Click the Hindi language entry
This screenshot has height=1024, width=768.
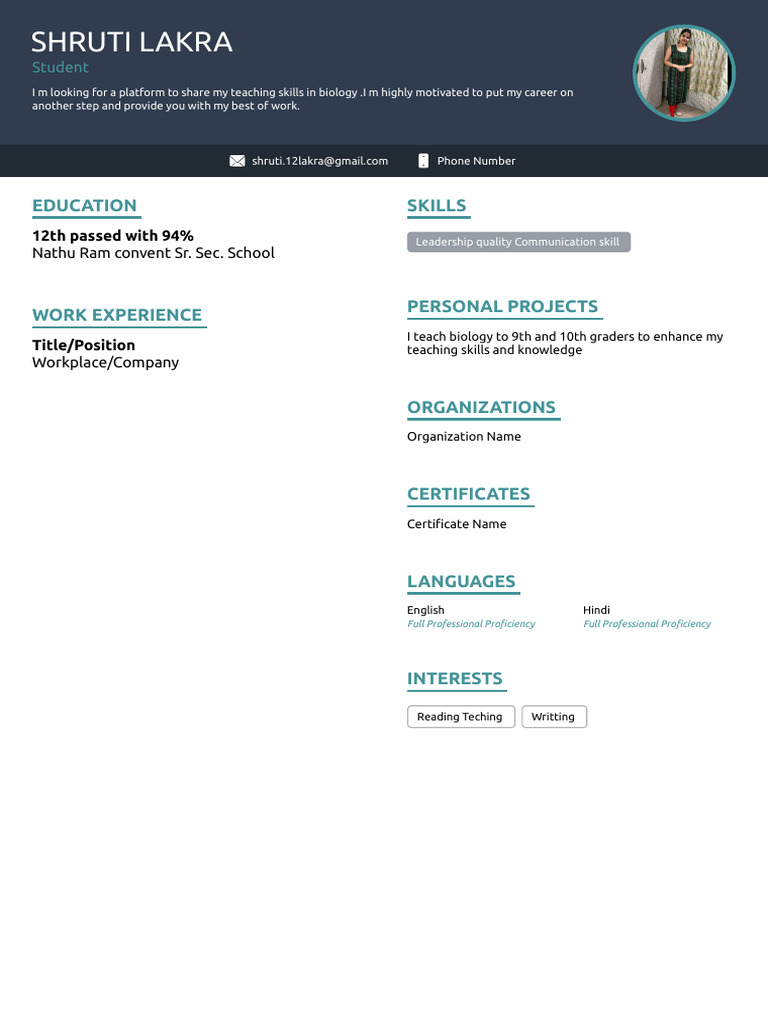tap(596, 610)
